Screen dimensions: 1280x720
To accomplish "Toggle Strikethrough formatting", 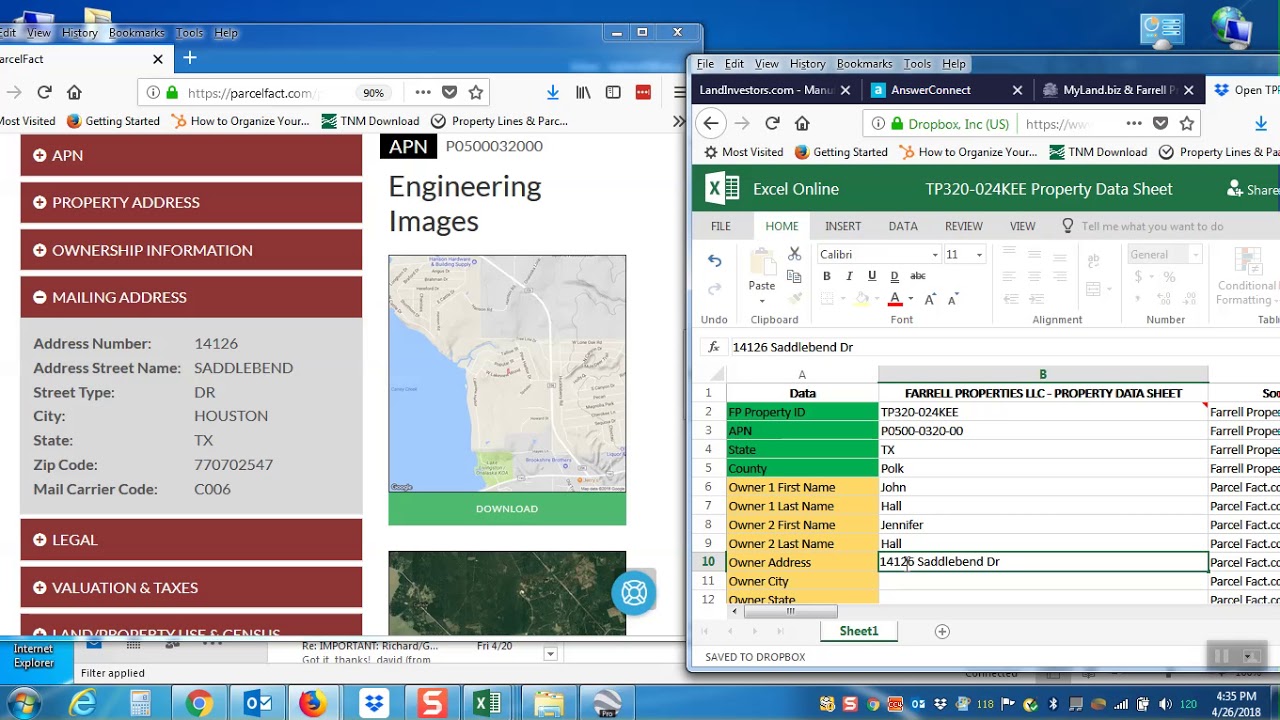I will tap(918, 276).
